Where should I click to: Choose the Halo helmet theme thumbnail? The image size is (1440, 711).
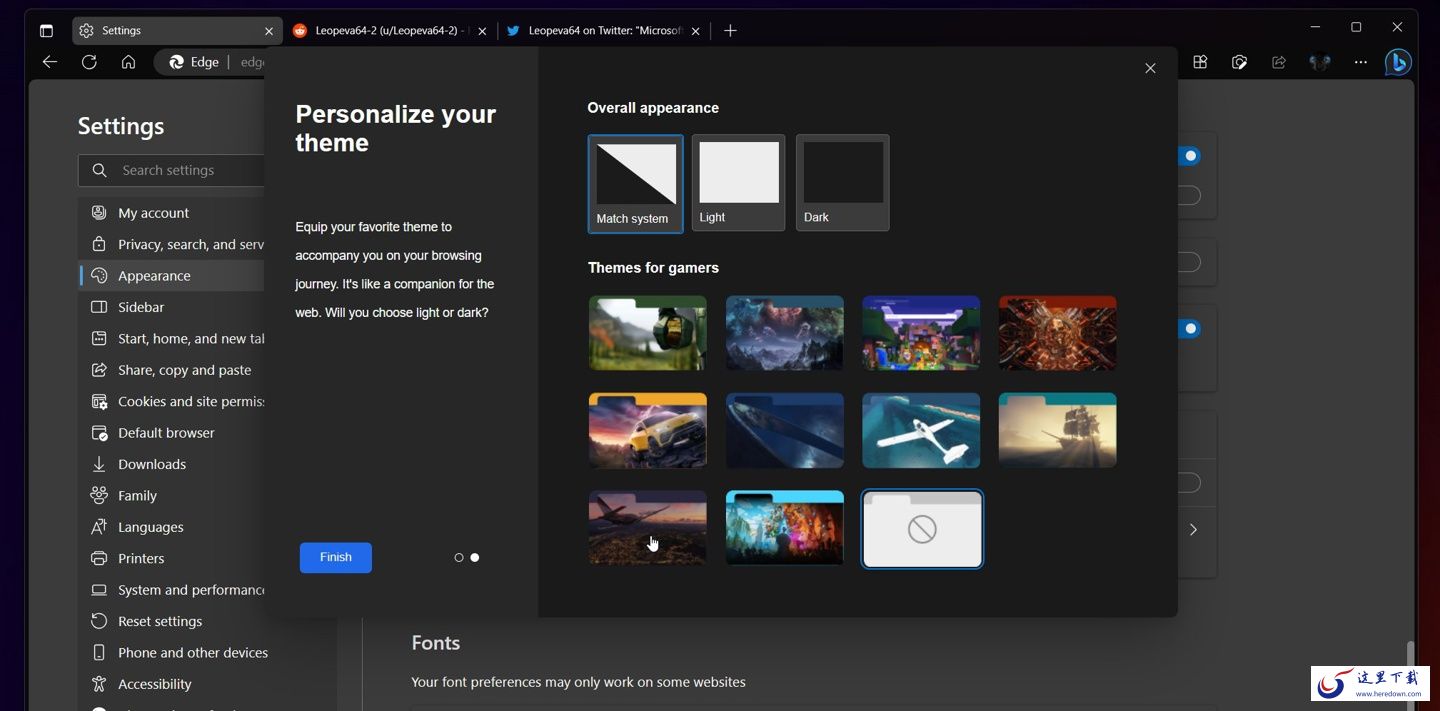tap(648, 333)
